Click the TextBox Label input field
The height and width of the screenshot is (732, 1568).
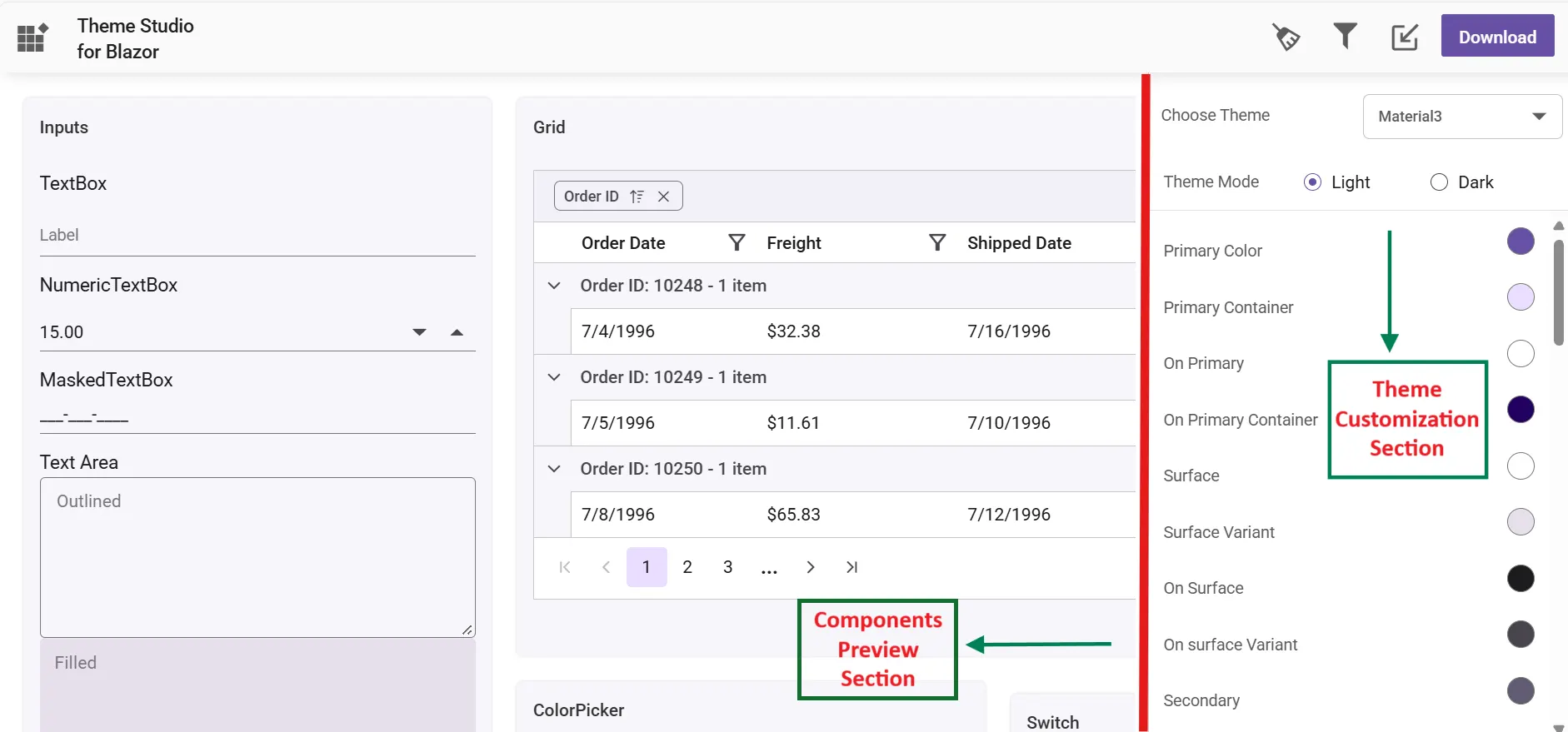257,236
